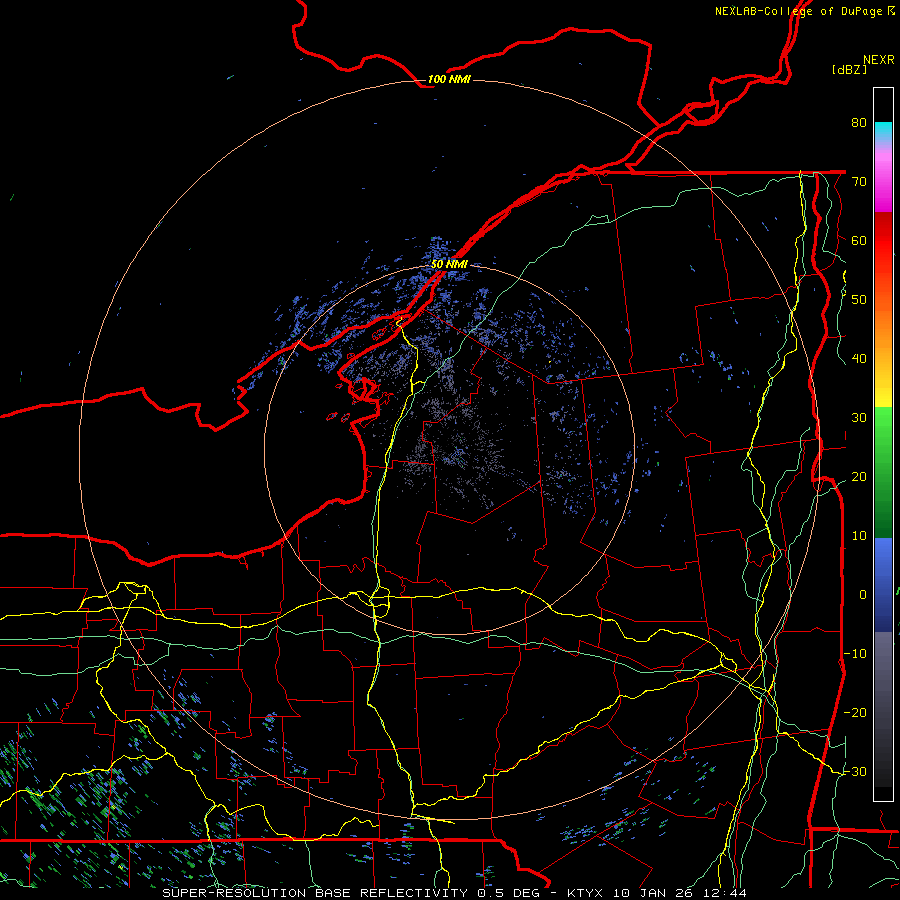Pick the magenta-pink segment of the color bar
The image size is (900, 900).
[883, 179]
